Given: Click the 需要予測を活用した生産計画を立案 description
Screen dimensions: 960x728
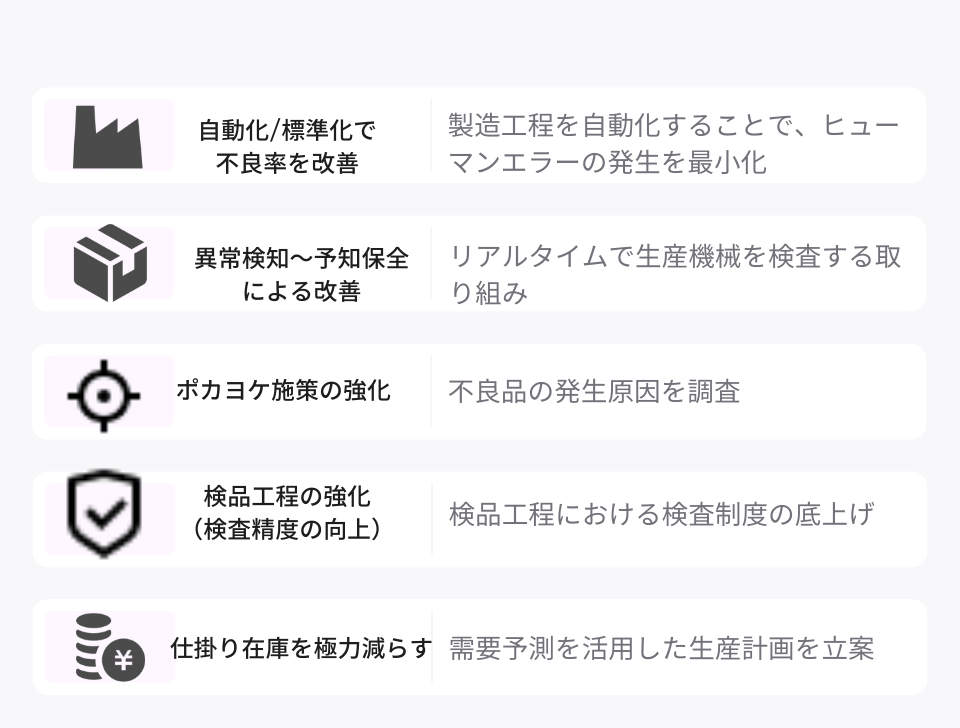Looking at the screenshot, I should tap(661, 648).
